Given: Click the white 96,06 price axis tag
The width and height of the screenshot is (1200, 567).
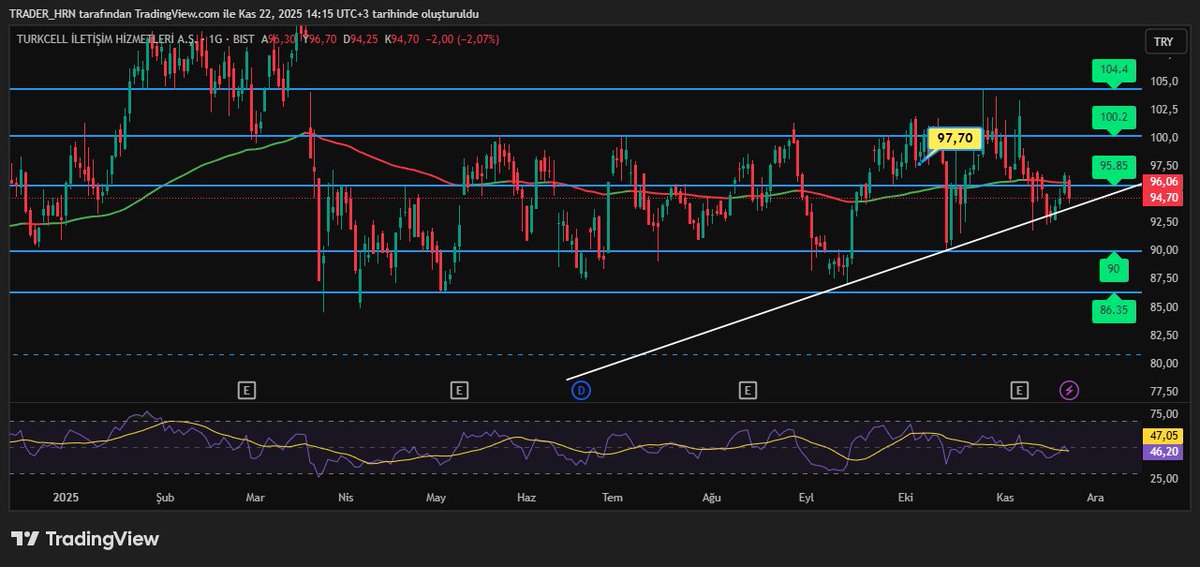Looking at the screenshot, I should [x=1163, y=182].
